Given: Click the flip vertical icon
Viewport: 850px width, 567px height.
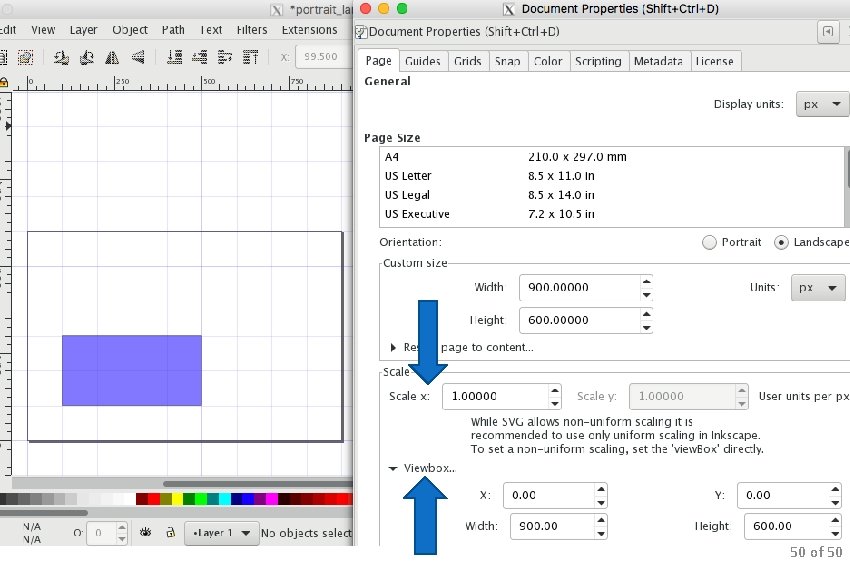Looking at the screenshot, I should 138,57.
